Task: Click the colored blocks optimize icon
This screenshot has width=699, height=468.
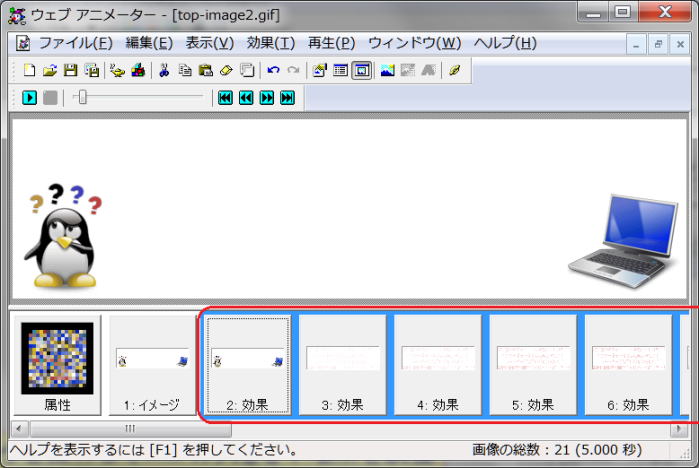Action: point(138,70)
